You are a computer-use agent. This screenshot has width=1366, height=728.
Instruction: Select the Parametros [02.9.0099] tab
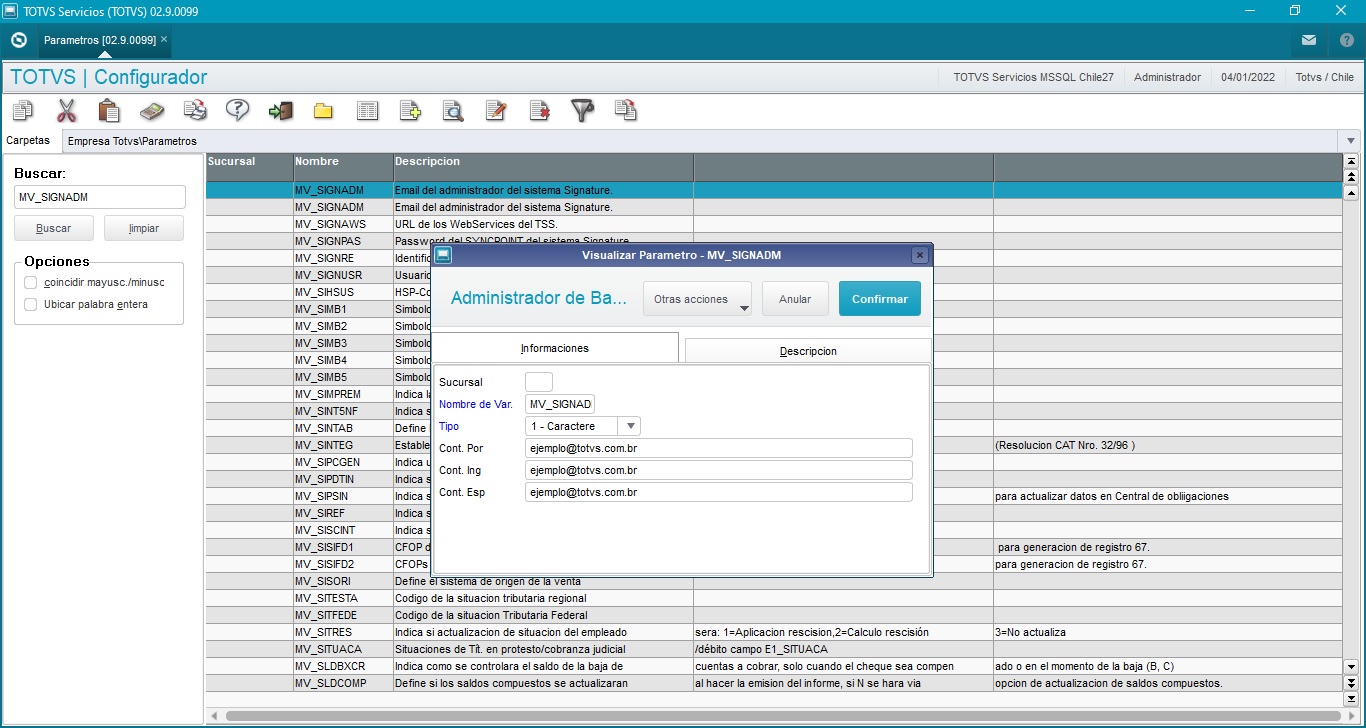100,40
